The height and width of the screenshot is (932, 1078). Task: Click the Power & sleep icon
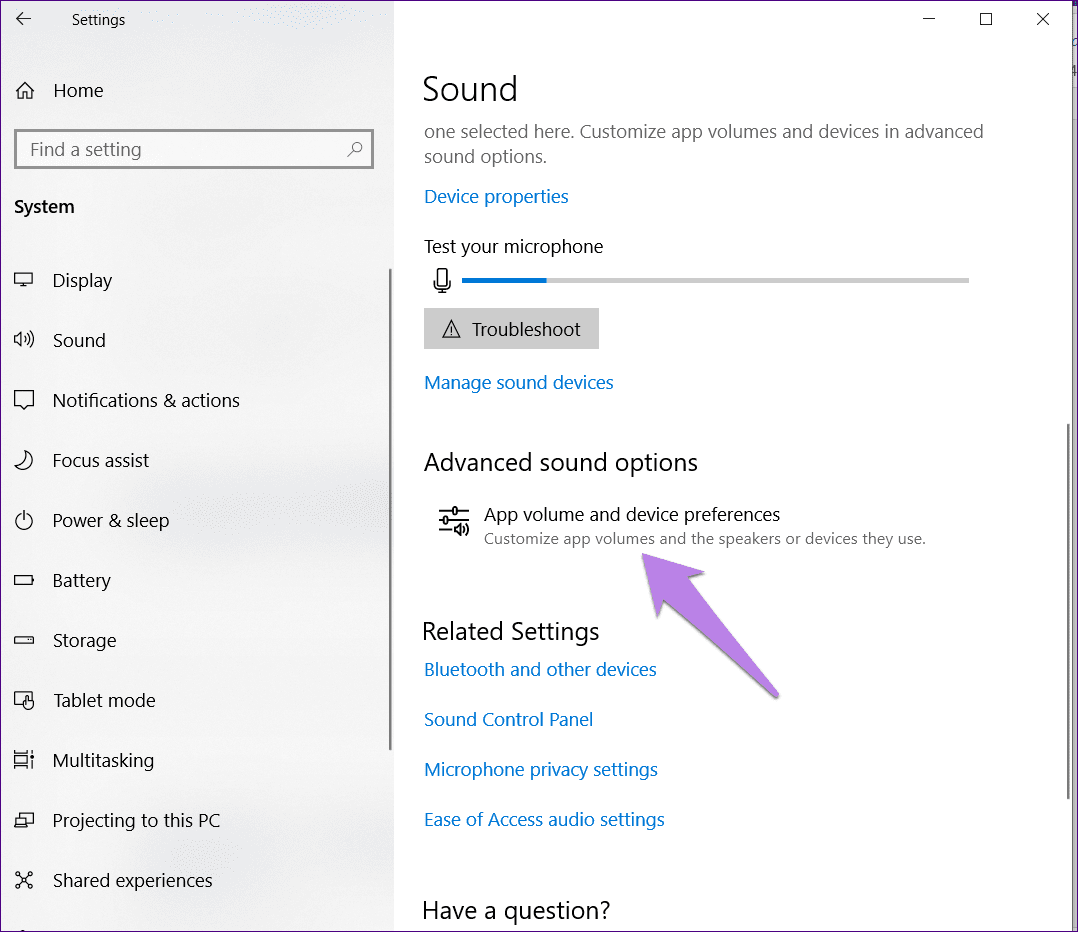point(24,520)
